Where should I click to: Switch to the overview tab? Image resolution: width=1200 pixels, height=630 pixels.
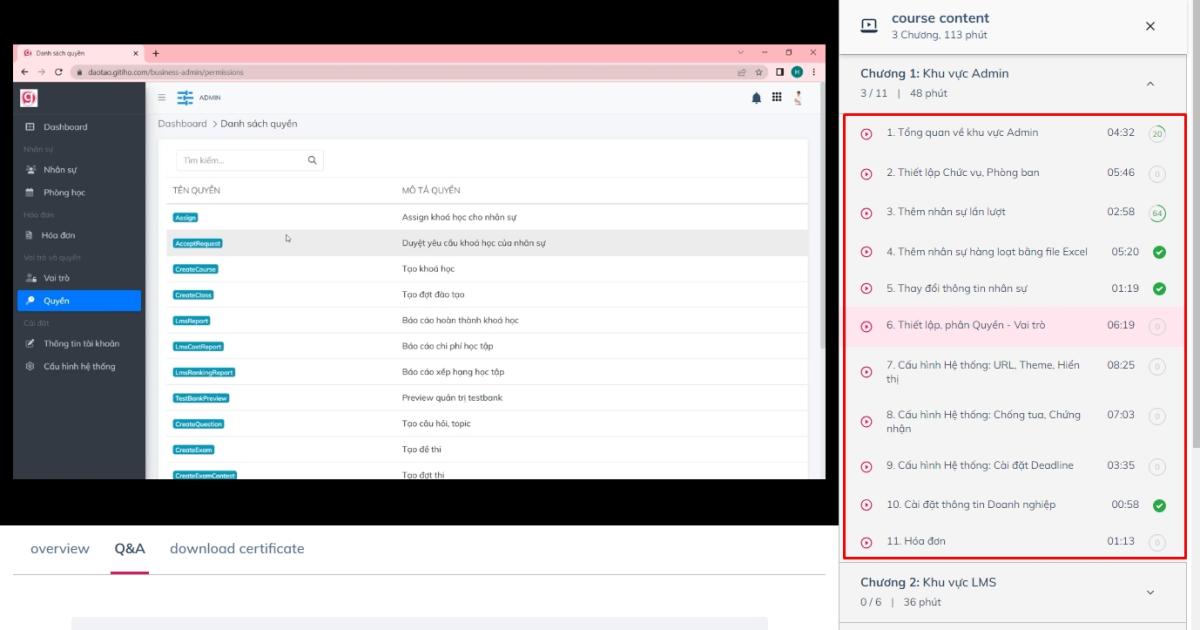pos(60,549)
